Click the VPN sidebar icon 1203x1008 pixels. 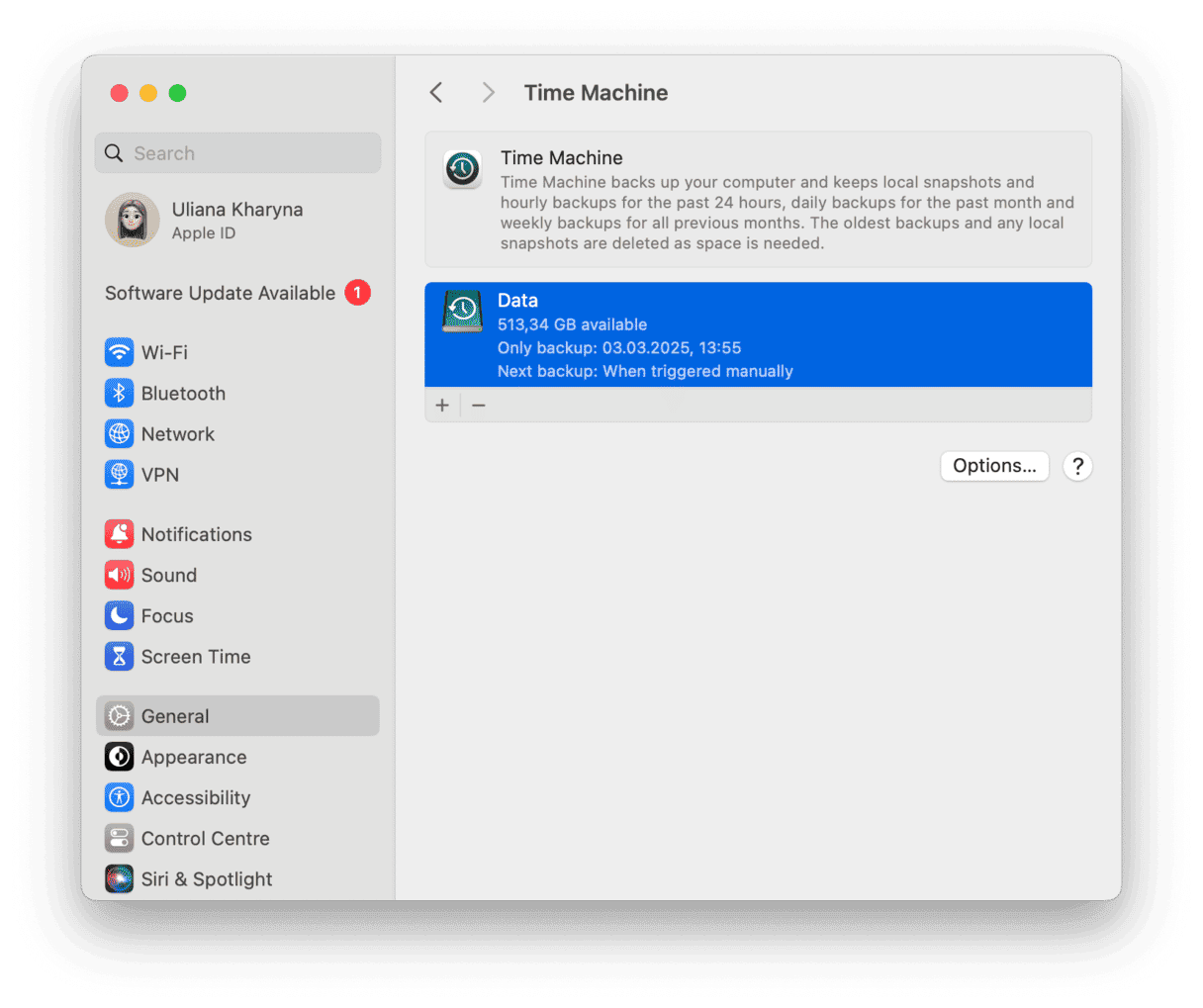coord(119,475)
